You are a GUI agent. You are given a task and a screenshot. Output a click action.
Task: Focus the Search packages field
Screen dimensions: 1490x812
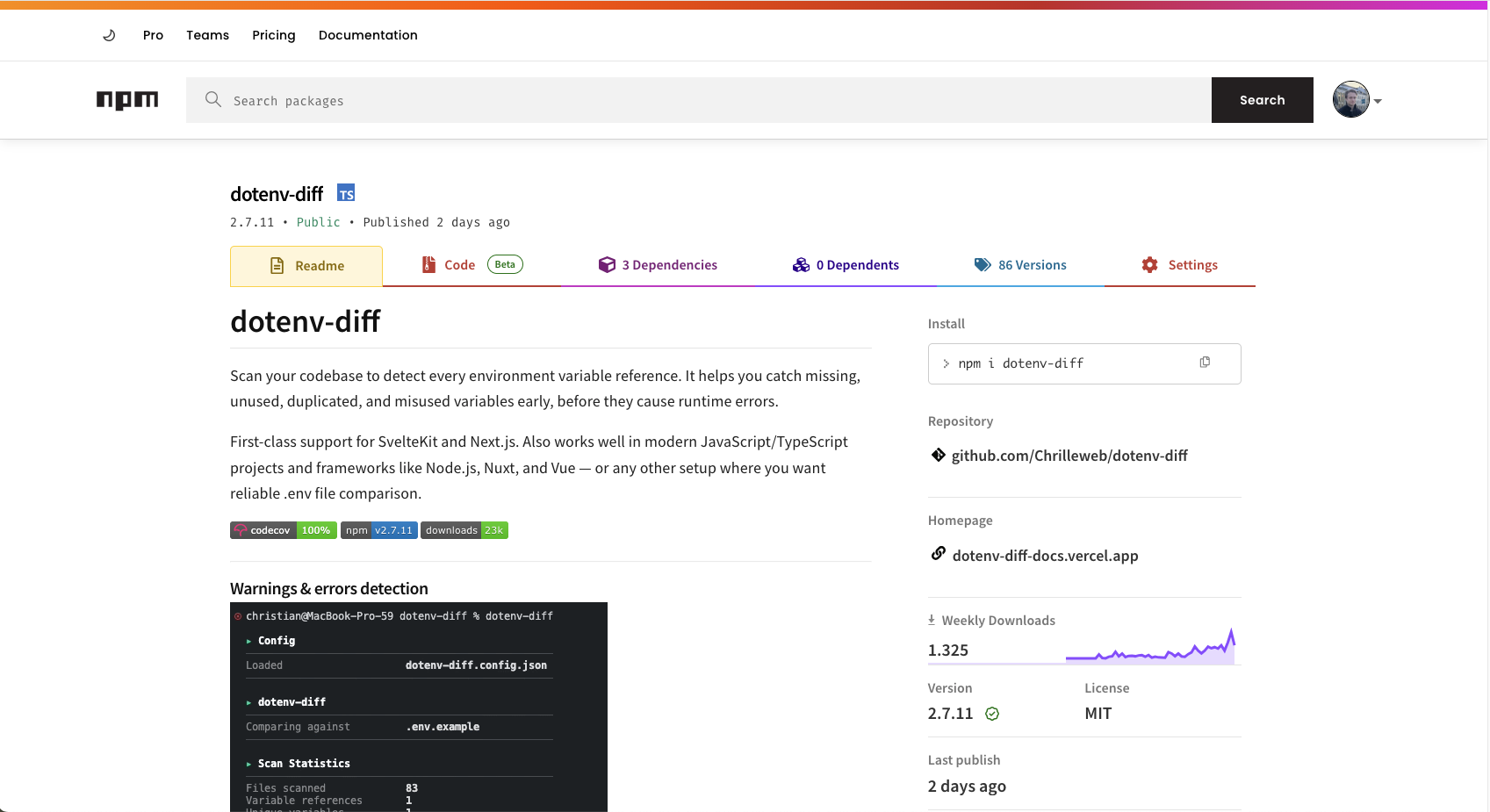click(699, 100)
